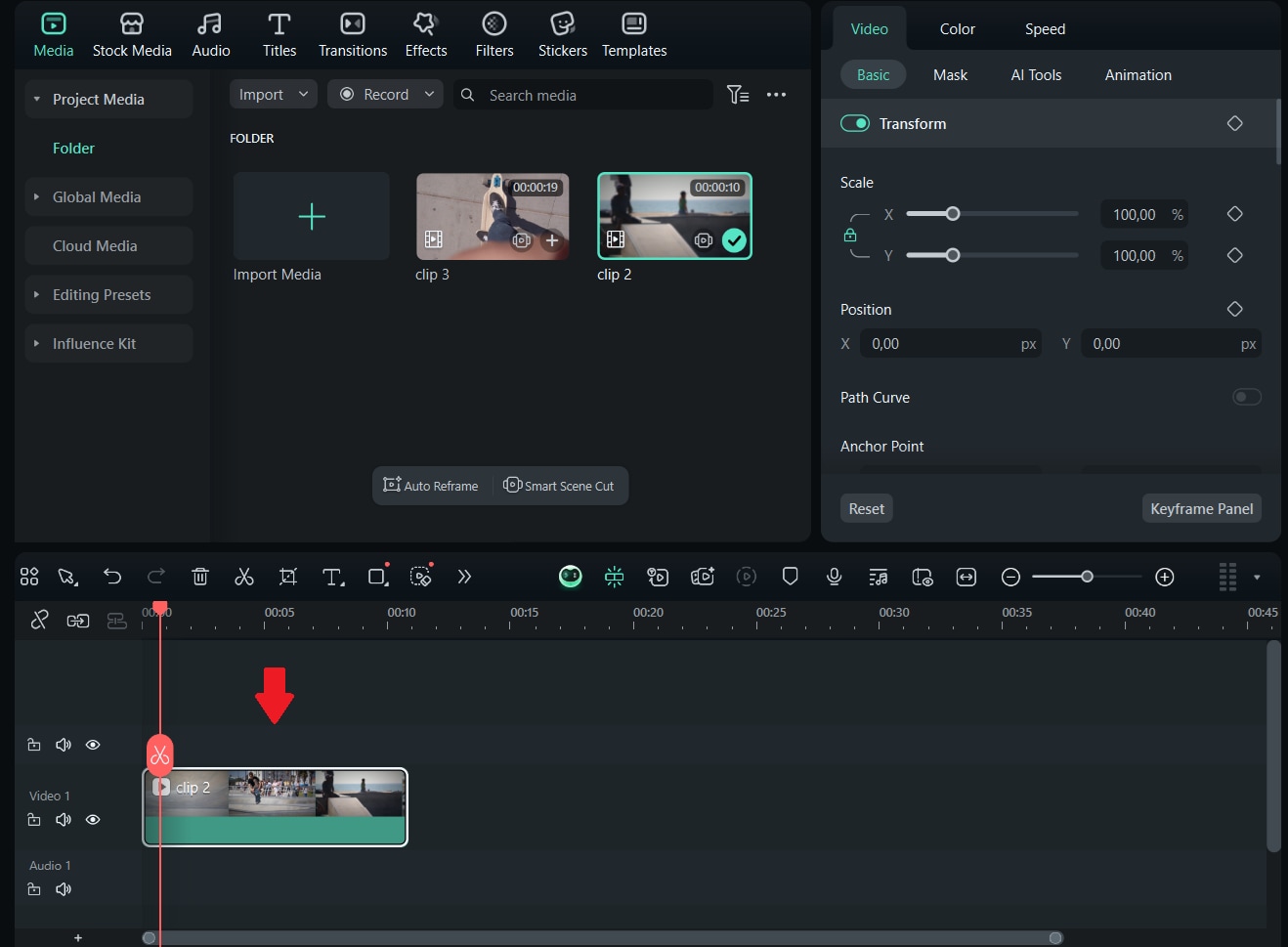The image size is (1288, 947).
Task: Select the Split scissors tool in the toolbar
Action: pos(244,577)
